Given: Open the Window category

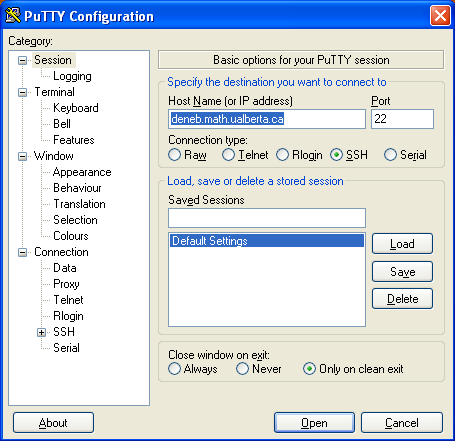Looking at the screenshot, I should [x=54, y=156].
